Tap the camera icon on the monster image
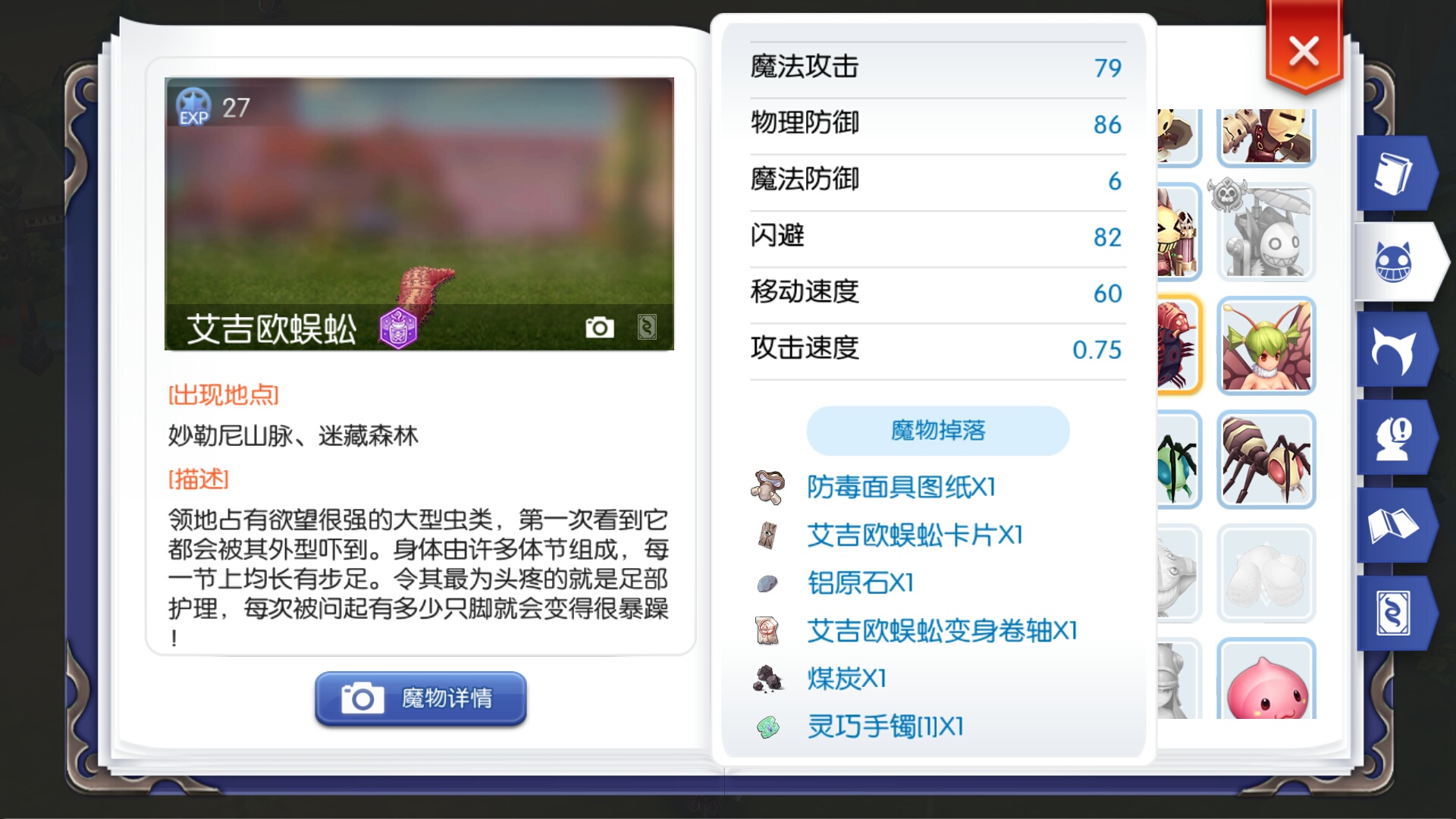This screenshot has width=1456, height=819. [599, 328]
